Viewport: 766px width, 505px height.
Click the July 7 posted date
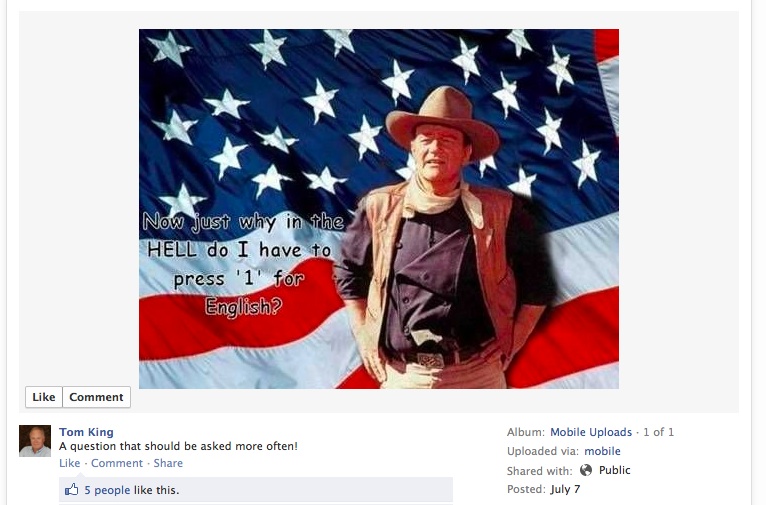click(x=565, y=489)
